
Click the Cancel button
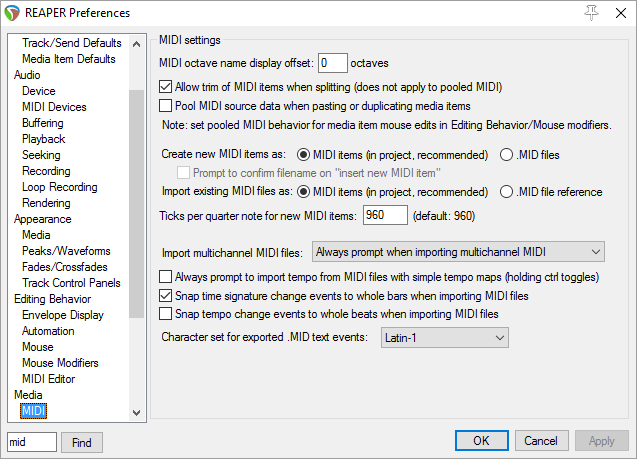tap(541, 441)
